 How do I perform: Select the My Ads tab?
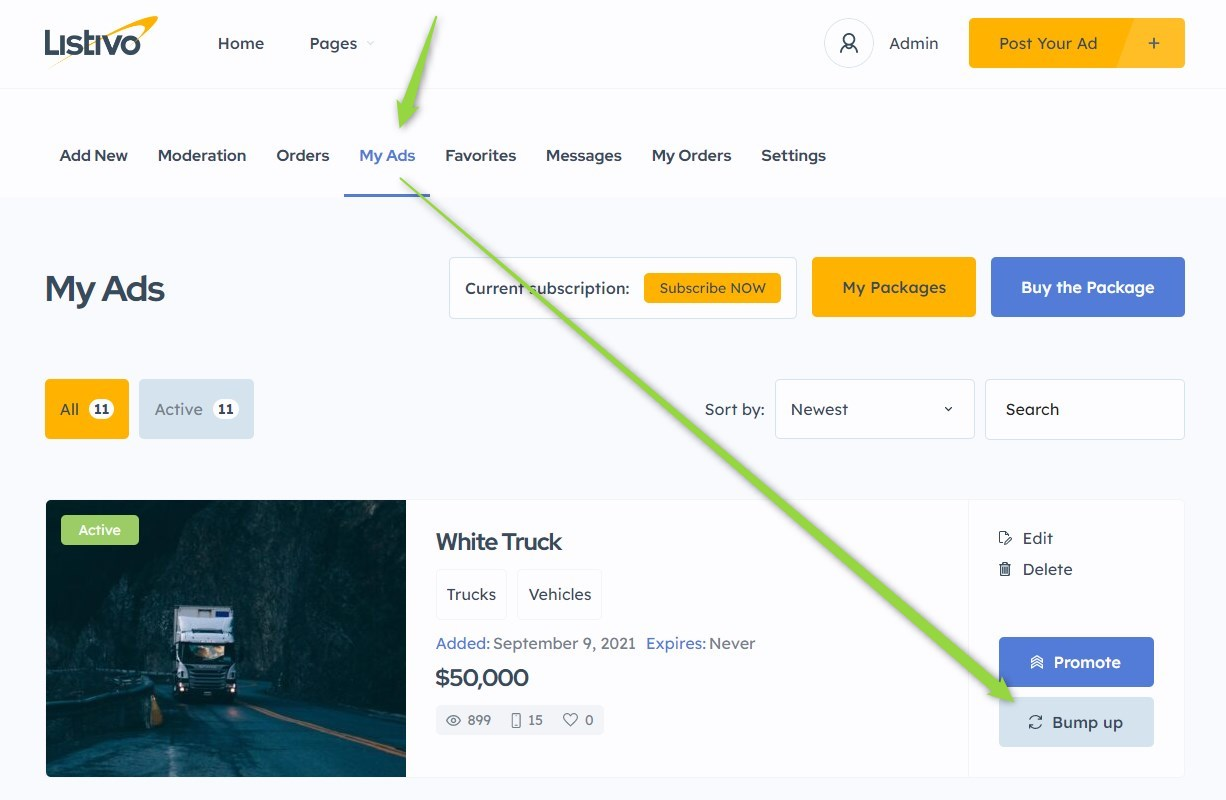click(x=387, y=155)
